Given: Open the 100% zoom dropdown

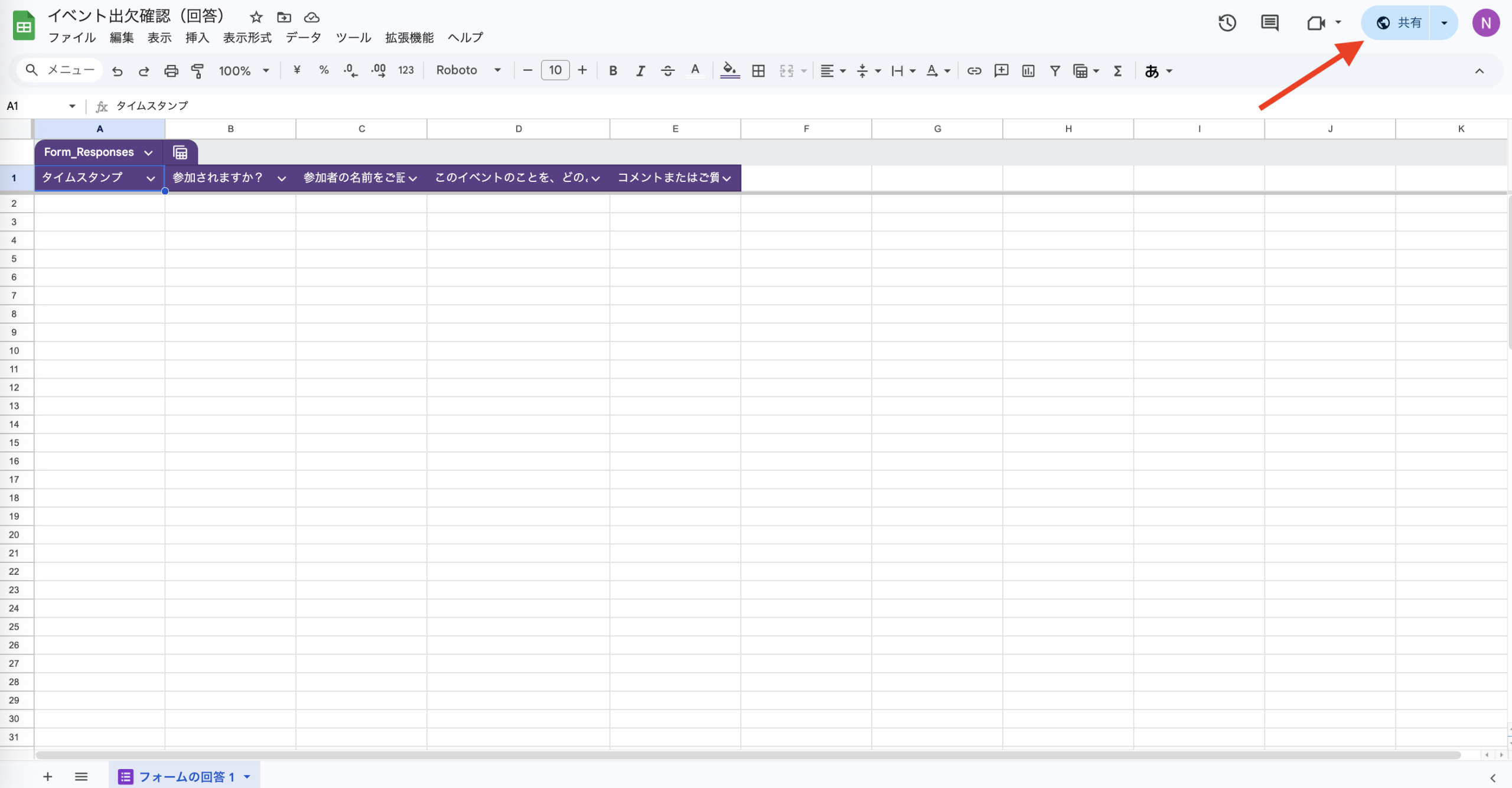Looking at the screenshot, I should tap(243, 71).
